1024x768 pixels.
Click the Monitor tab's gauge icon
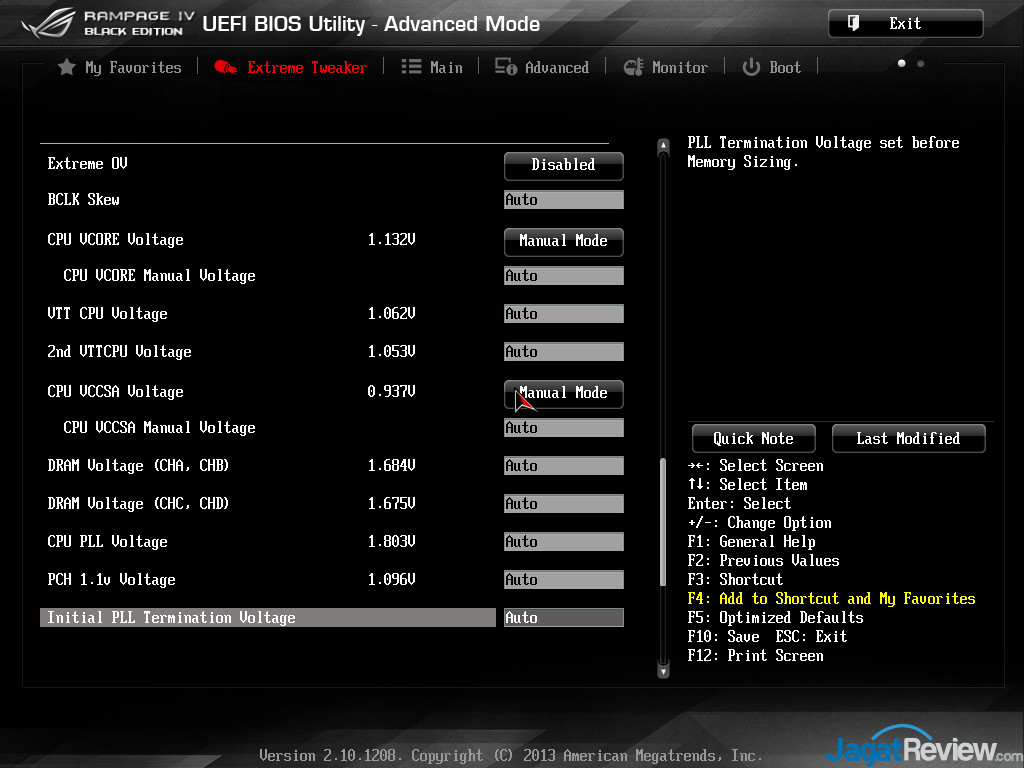633,67
